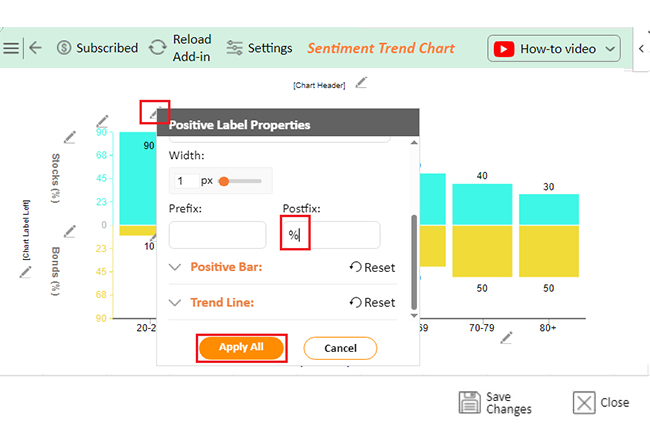
Task: Reset the Positive Bar settings
Action: 372,267
